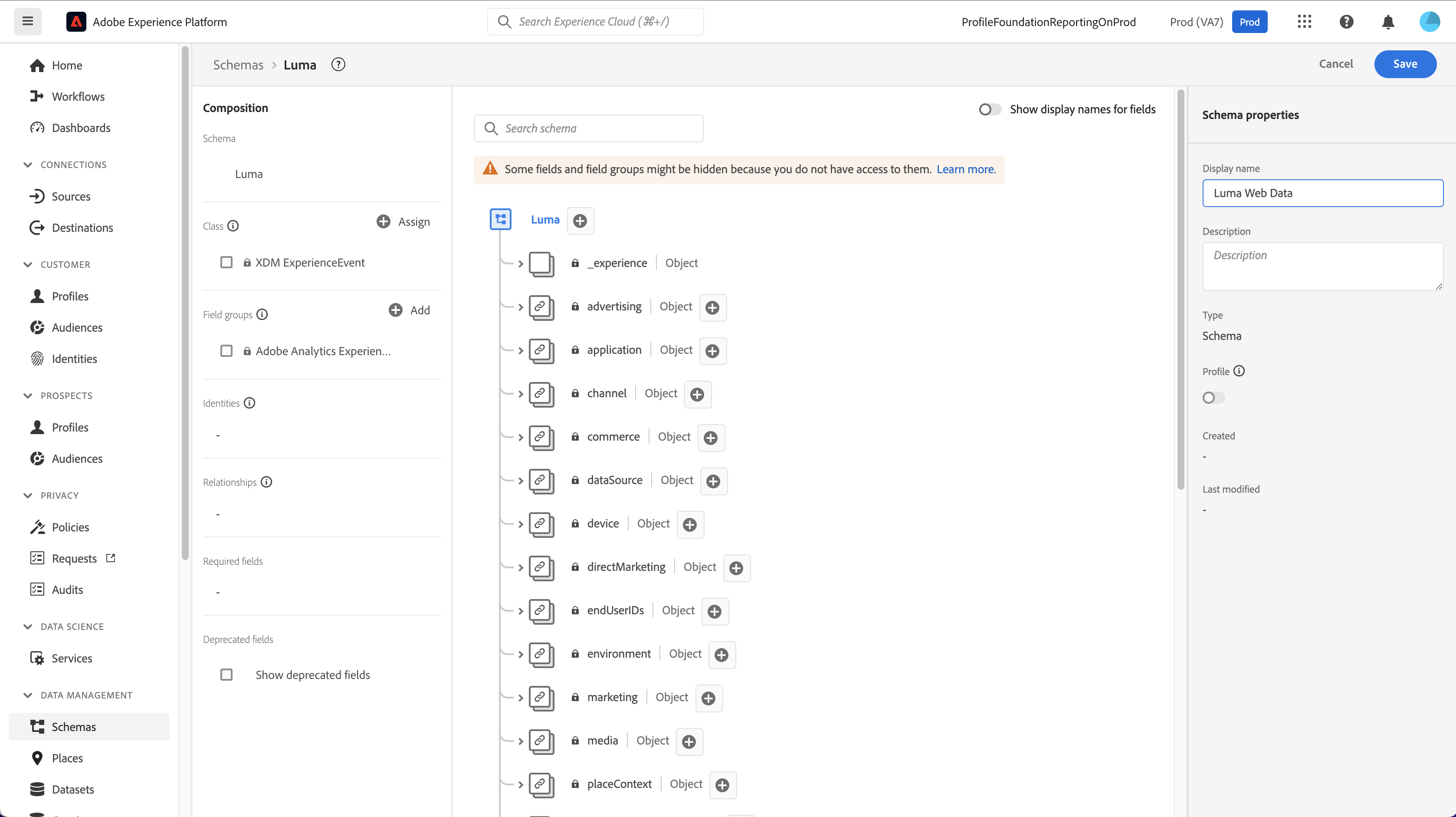1456x817 pixels.
Task: Add field under commerce object
Action: 711,438
